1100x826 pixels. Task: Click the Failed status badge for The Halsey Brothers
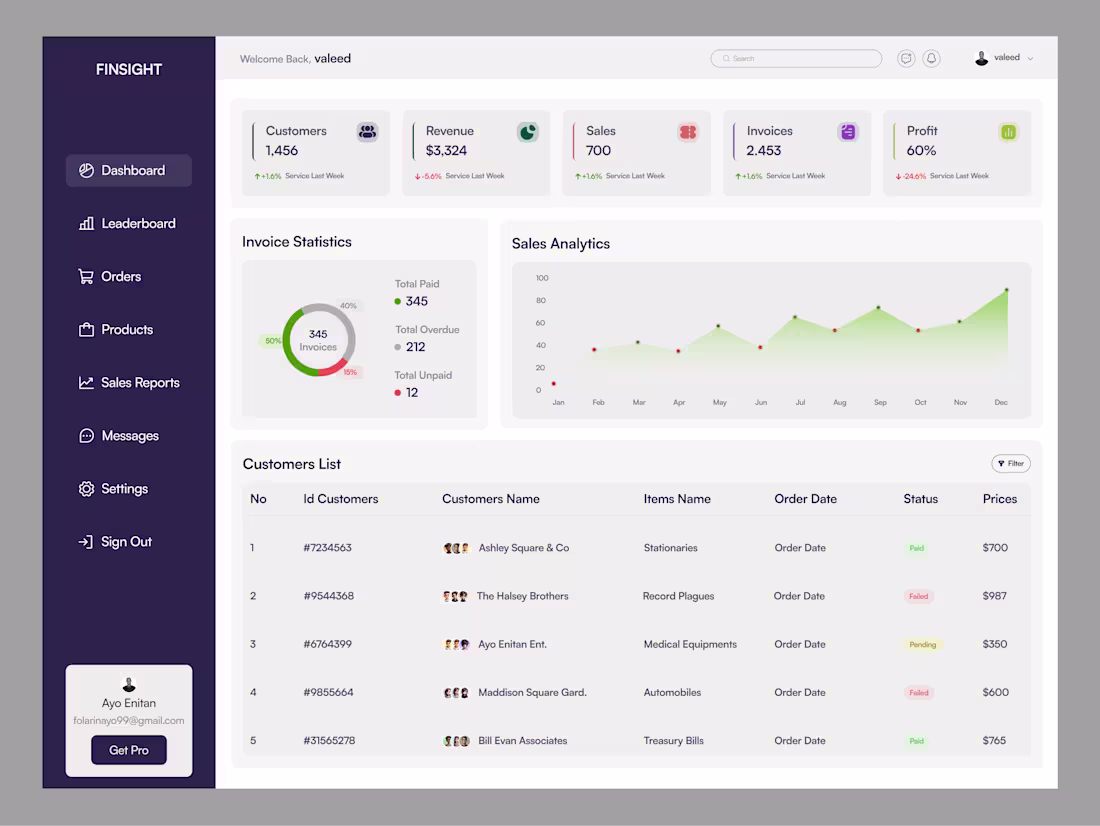click(918, 596)
